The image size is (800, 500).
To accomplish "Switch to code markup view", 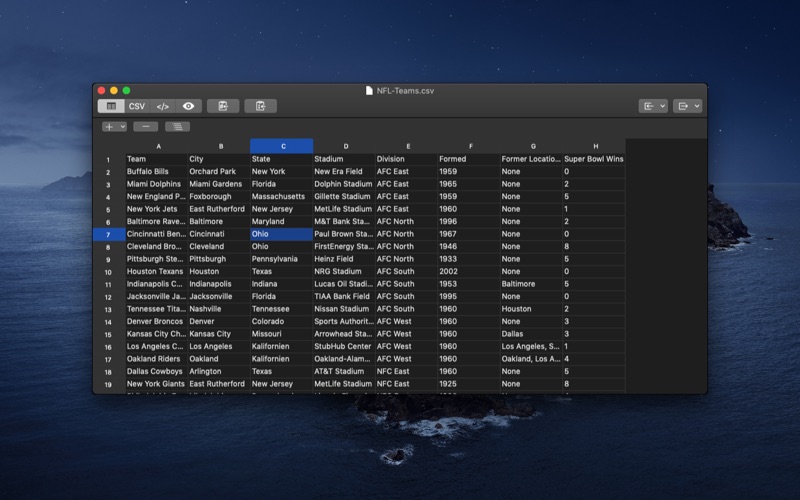I will (163, 106).
